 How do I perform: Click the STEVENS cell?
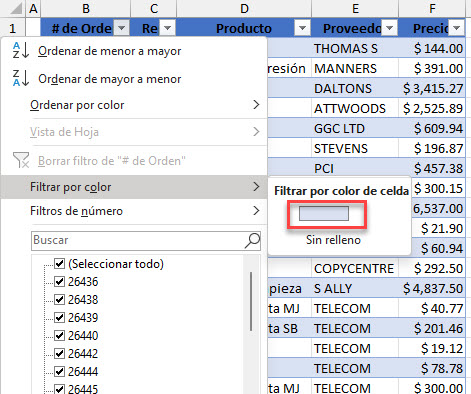355,148
